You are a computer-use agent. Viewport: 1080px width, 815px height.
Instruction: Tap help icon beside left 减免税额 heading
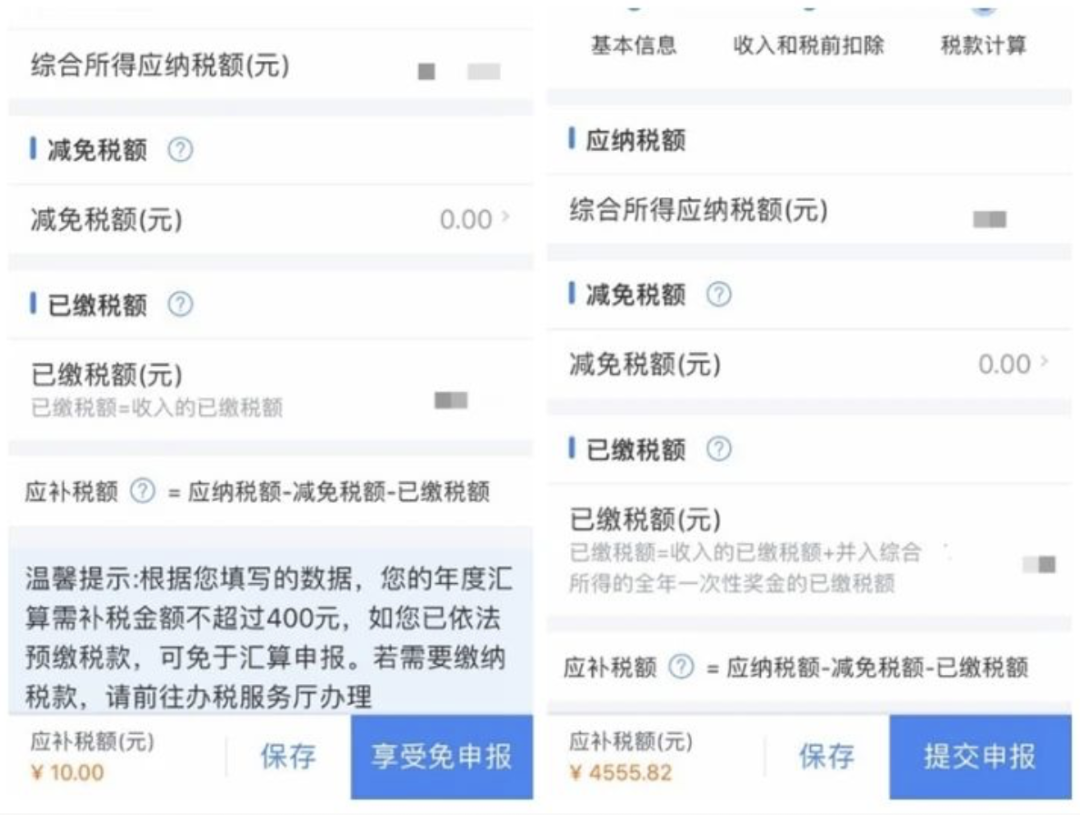[180, 149]
